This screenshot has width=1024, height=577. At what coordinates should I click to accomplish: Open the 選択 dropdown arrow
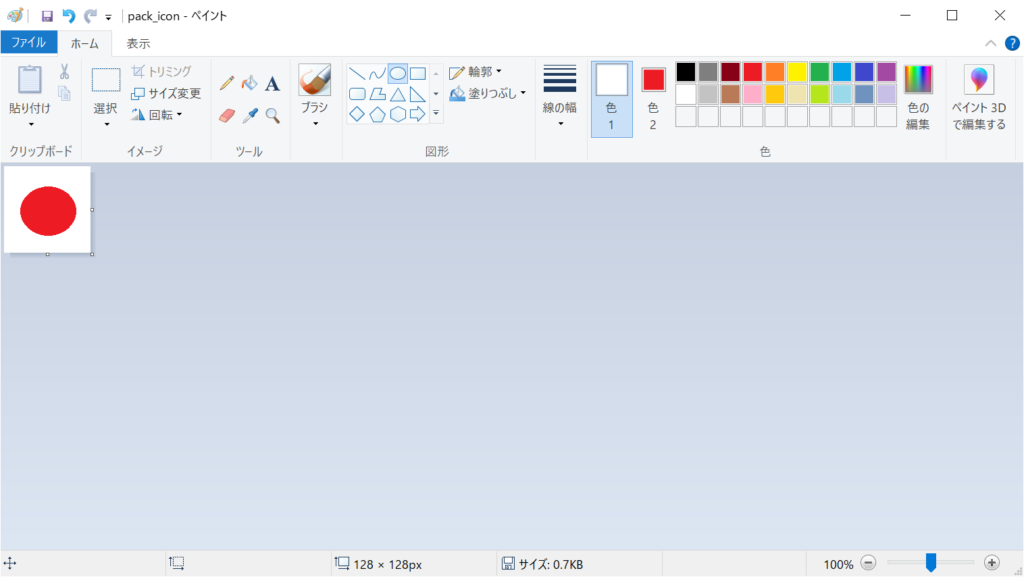point(106,124)
